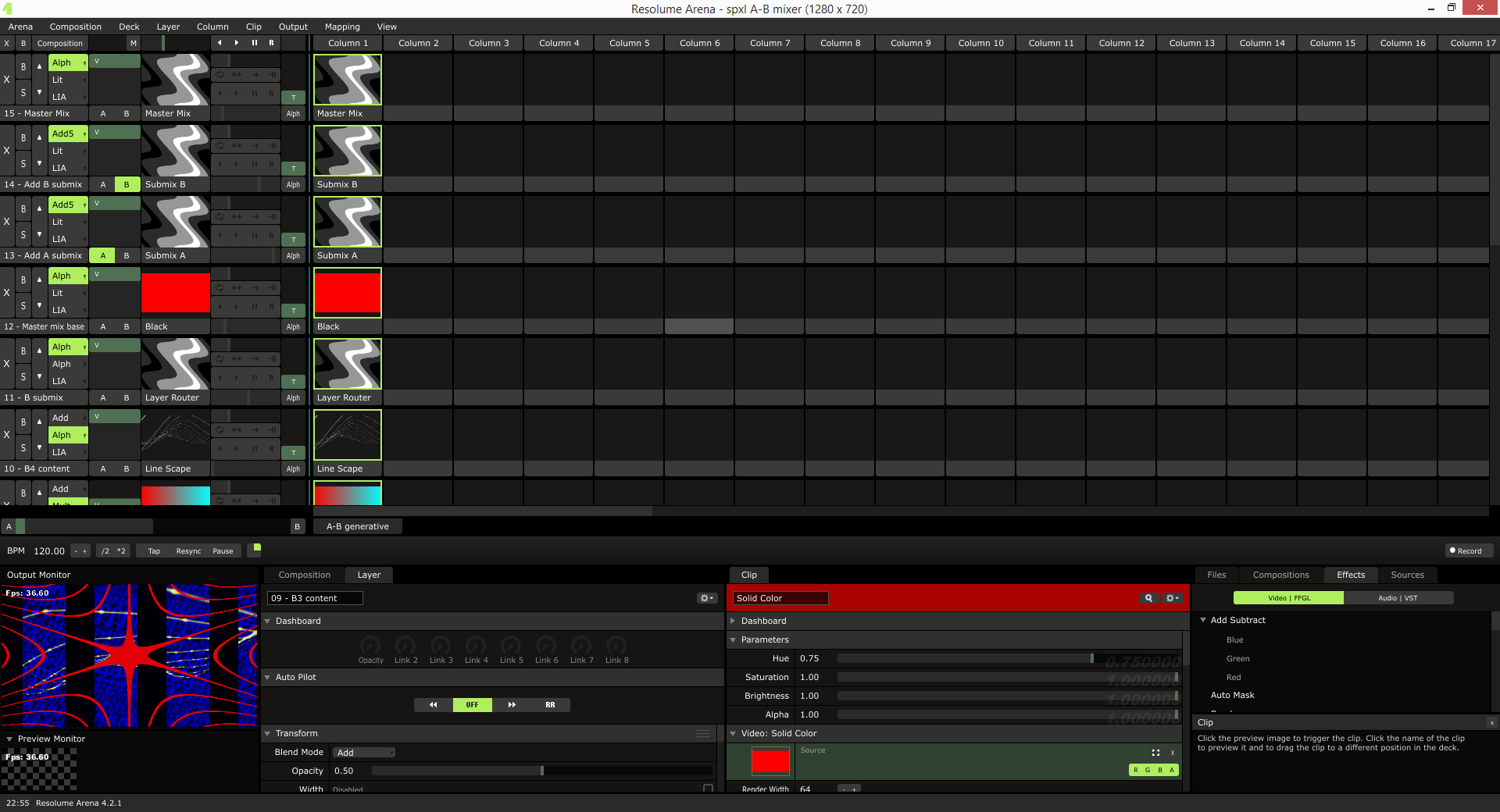Switch to the Sources tab
1500x812 pixels.
(1407, 575)
